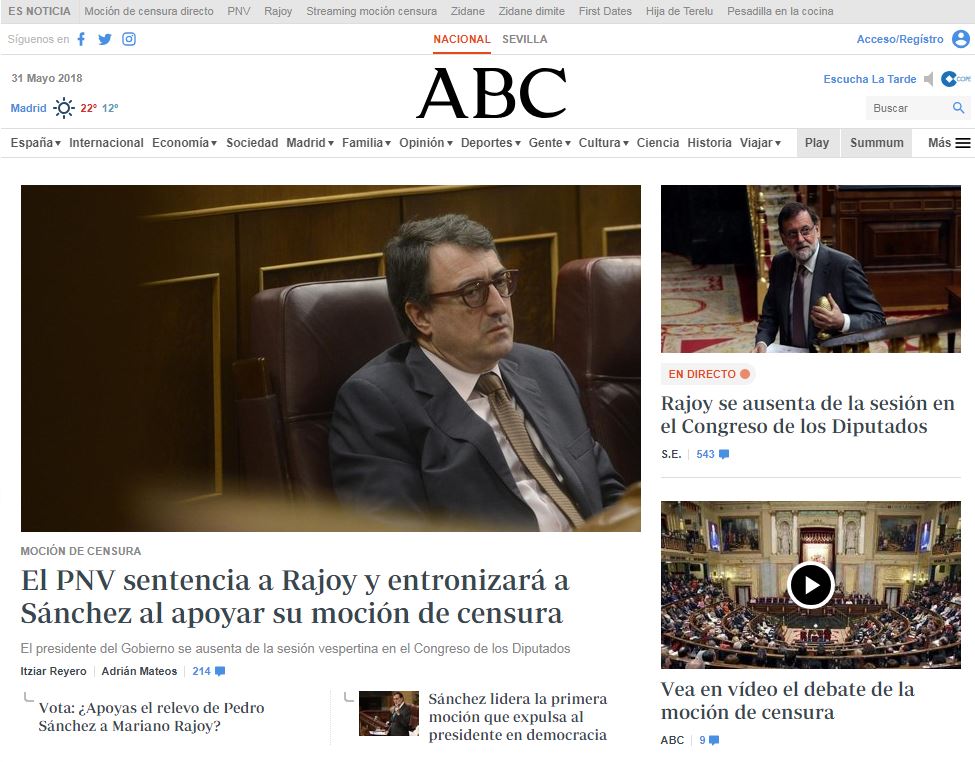Open comments bubble next to 9
The height and width of the screenshot is (762, 975).
pos(714,740)
